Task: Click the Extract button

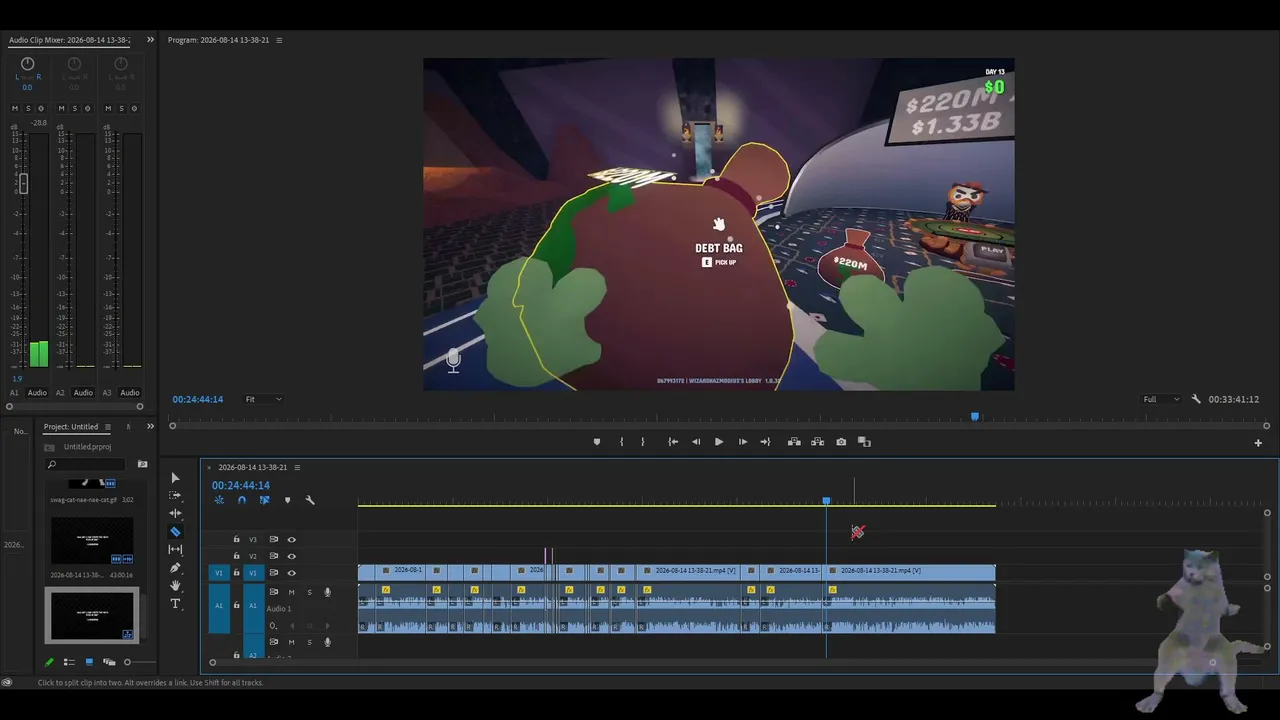Action: point(817,442)
